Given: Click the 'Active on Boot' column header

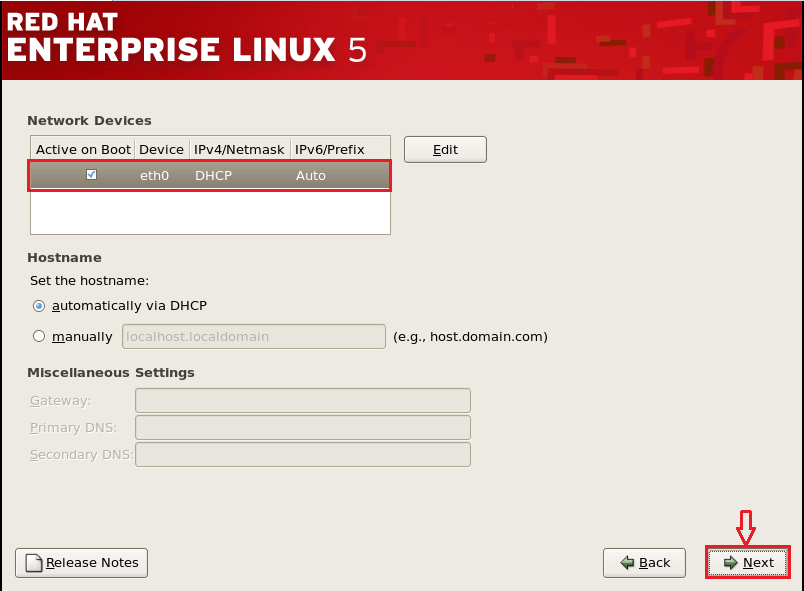Looking at the screenshot, I should pyautogui.click(x=83, y=149).
